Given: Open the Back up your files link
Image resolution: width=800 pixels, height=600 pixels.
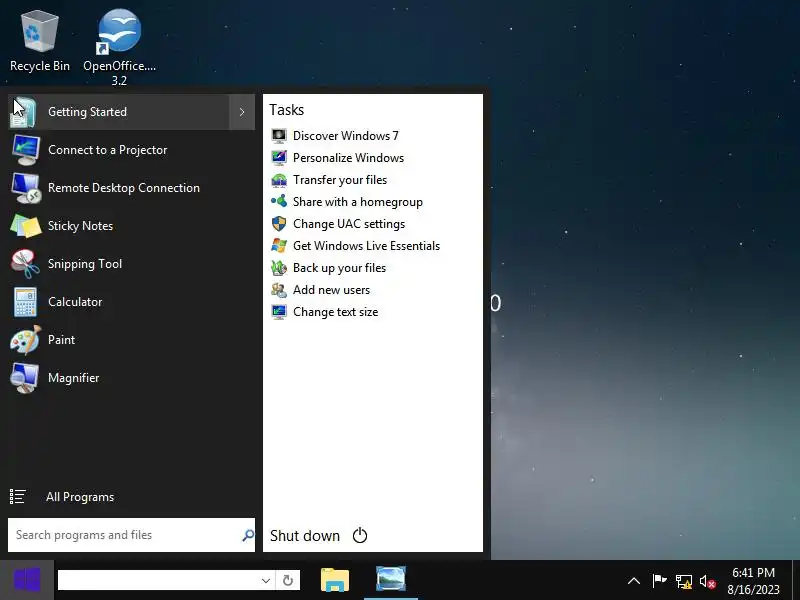Looking at the screenshot, I should [339, 268].
